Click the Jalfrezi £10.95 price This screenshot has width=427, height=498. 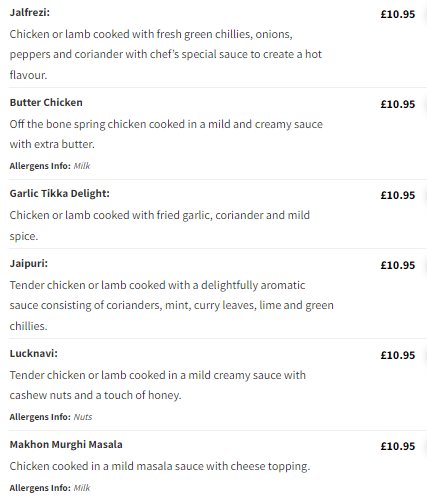(x=398, y=14)
